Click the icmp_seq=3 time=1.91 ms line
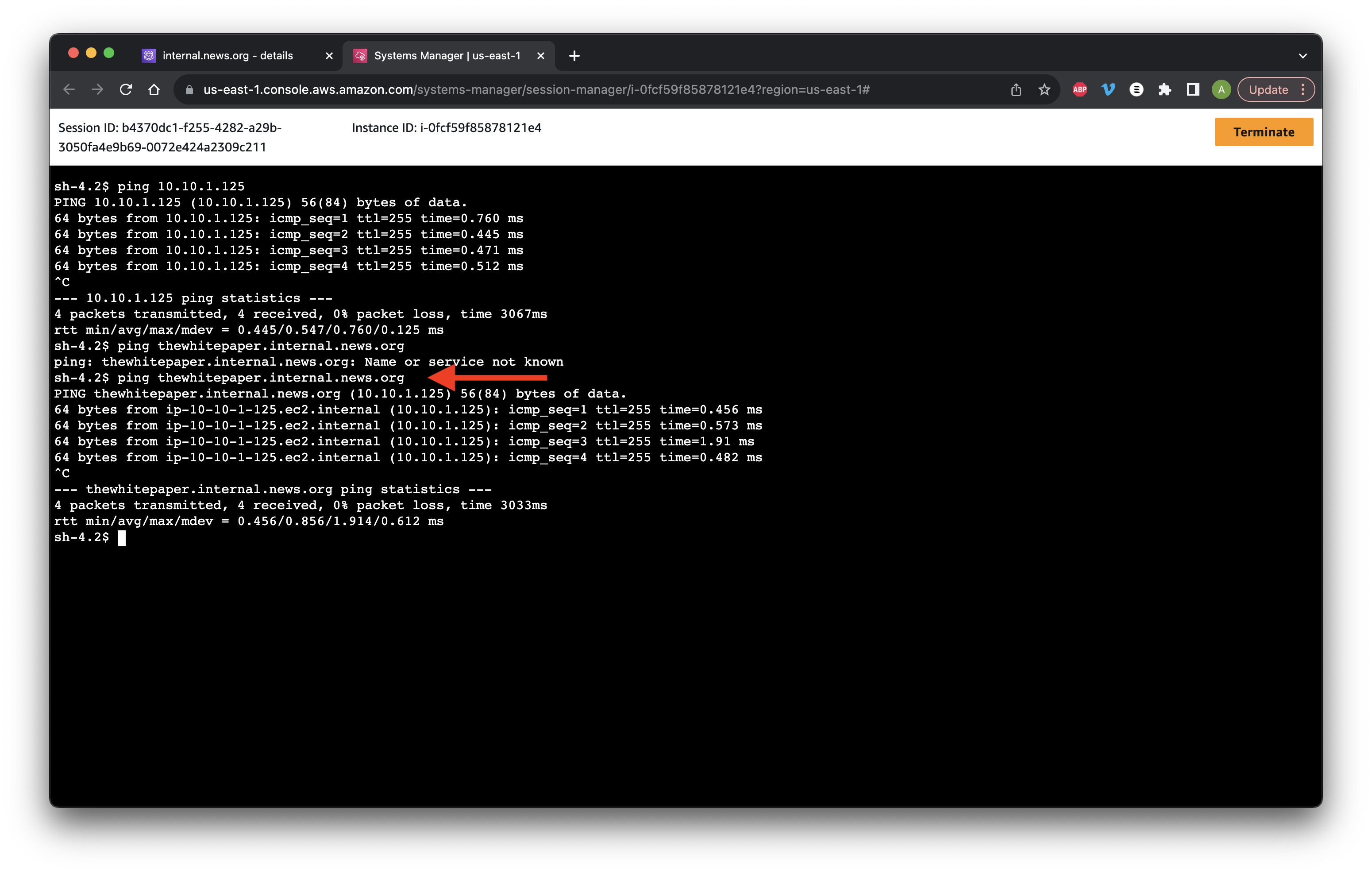 coord(404,442)
